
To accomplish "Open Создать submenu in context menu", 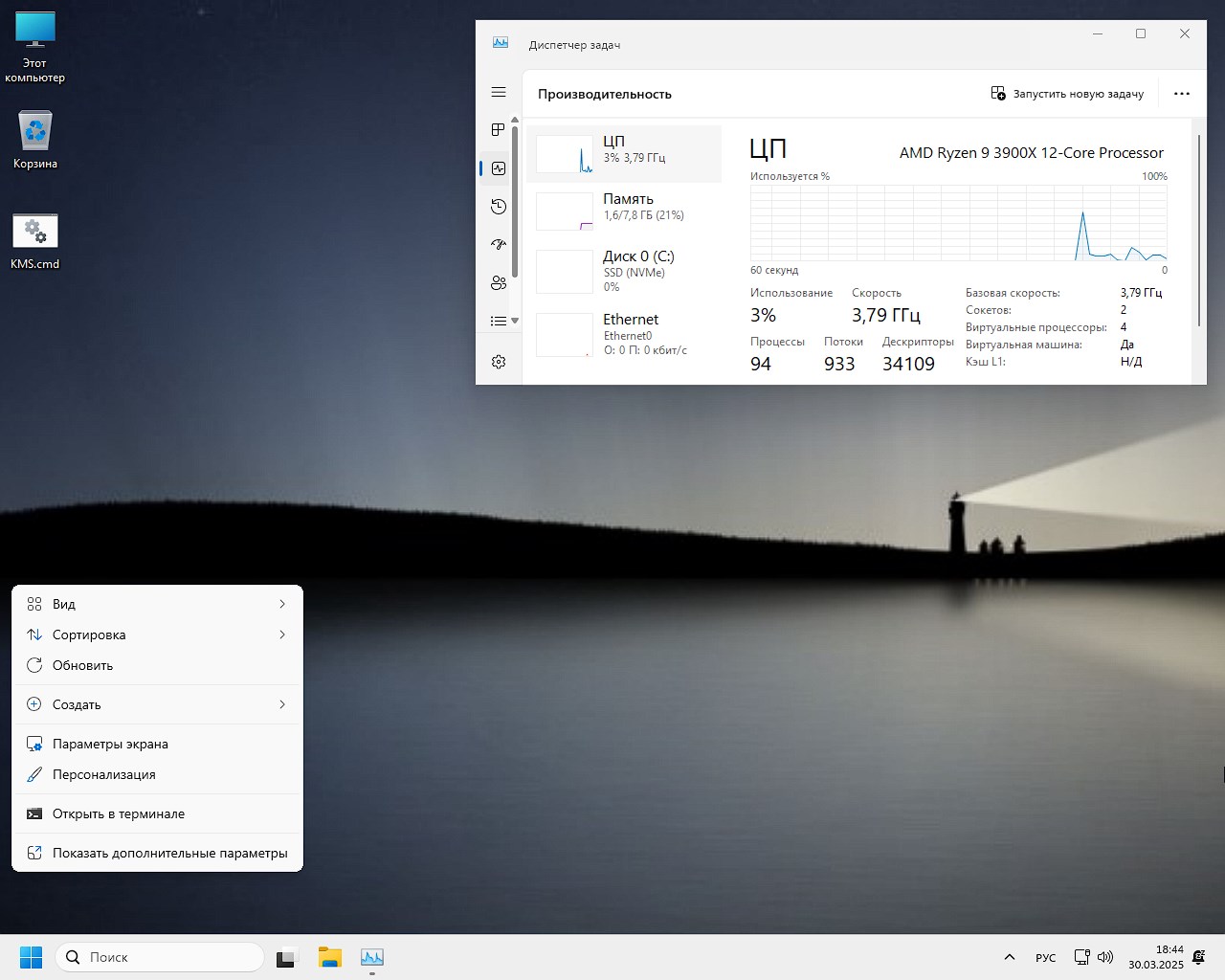I will 157,704.
